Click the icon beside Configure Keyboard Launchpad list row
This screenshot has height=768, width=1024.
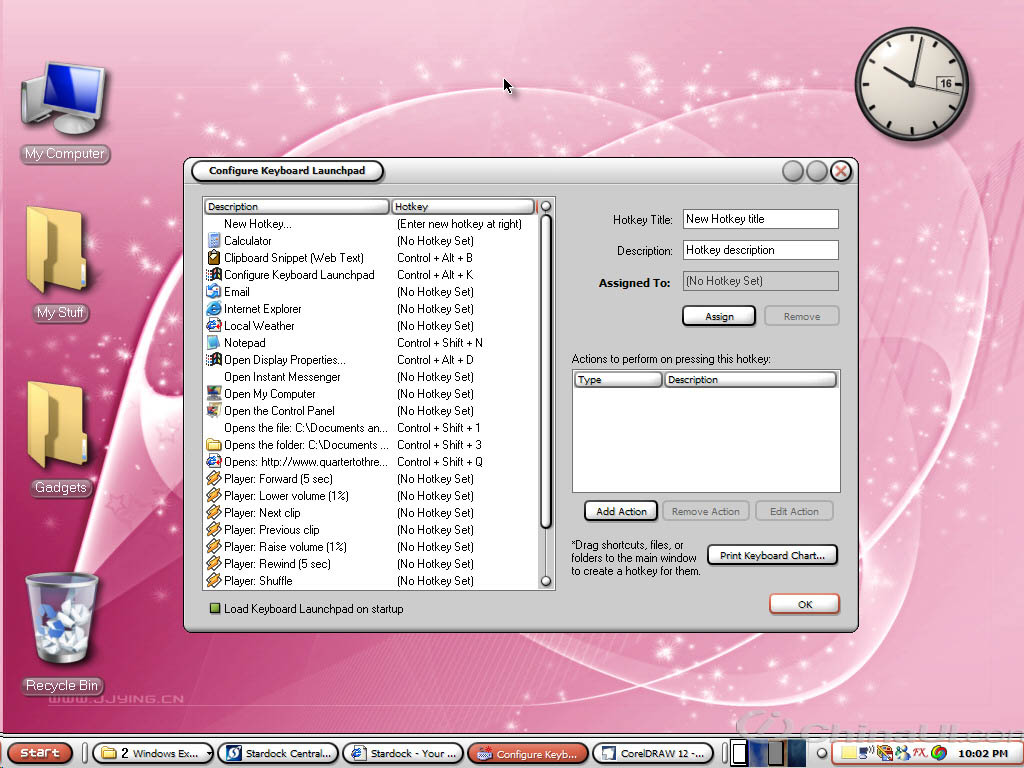(x=214, y=275)
